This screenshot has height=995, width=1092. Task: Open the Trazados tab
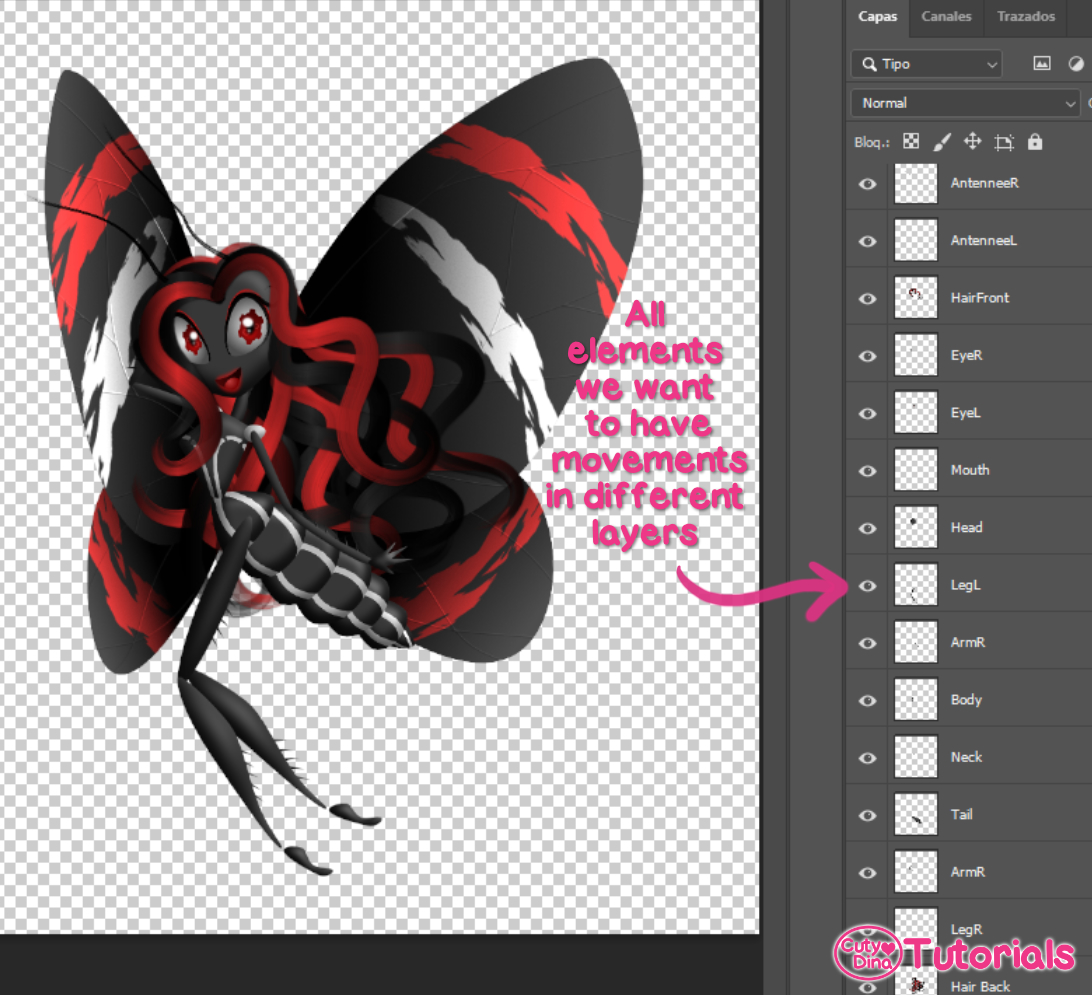pyautogui.click(x=1026, y=16)
